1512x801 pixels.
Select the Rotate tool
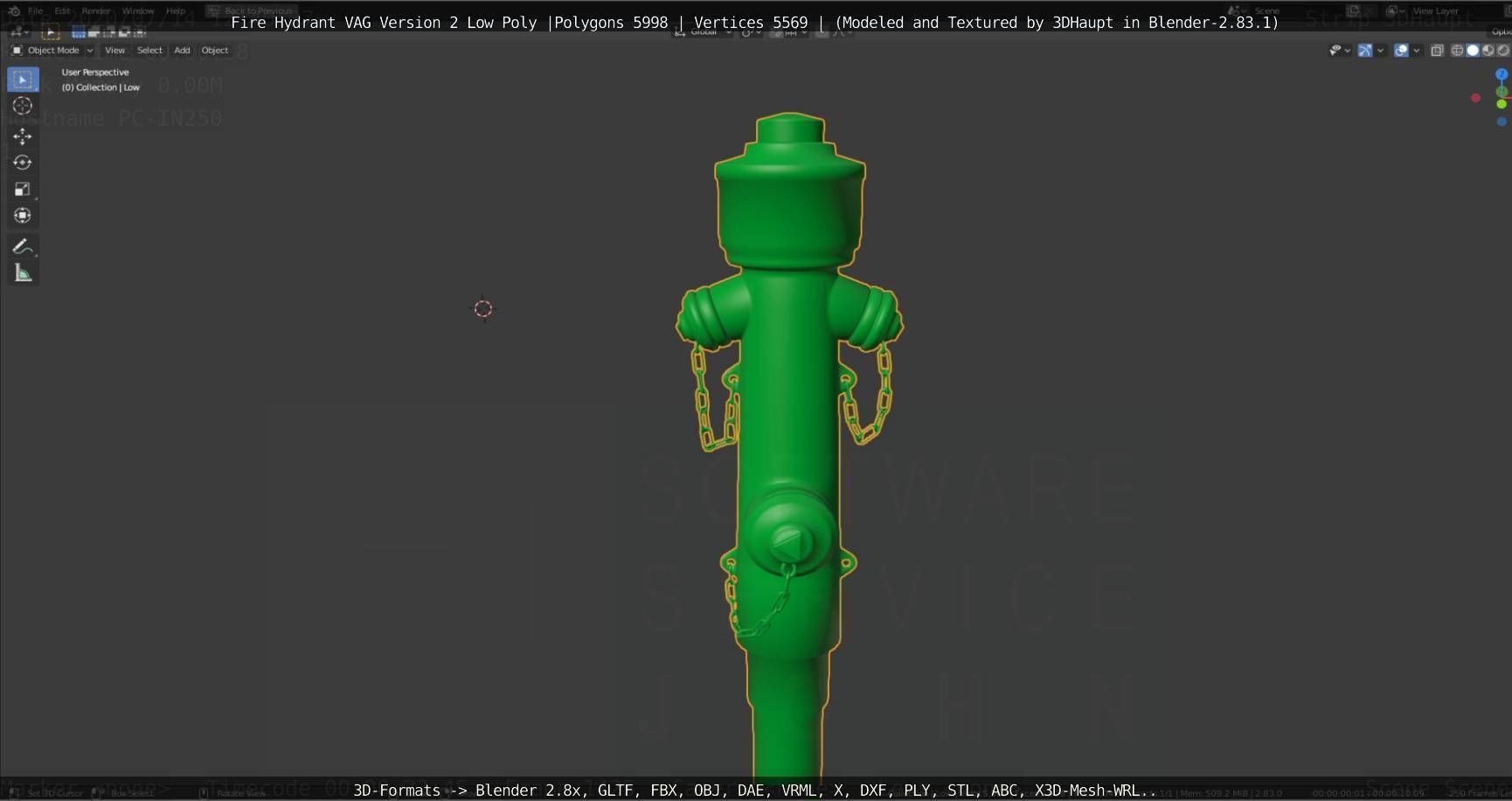click(23, 162)
